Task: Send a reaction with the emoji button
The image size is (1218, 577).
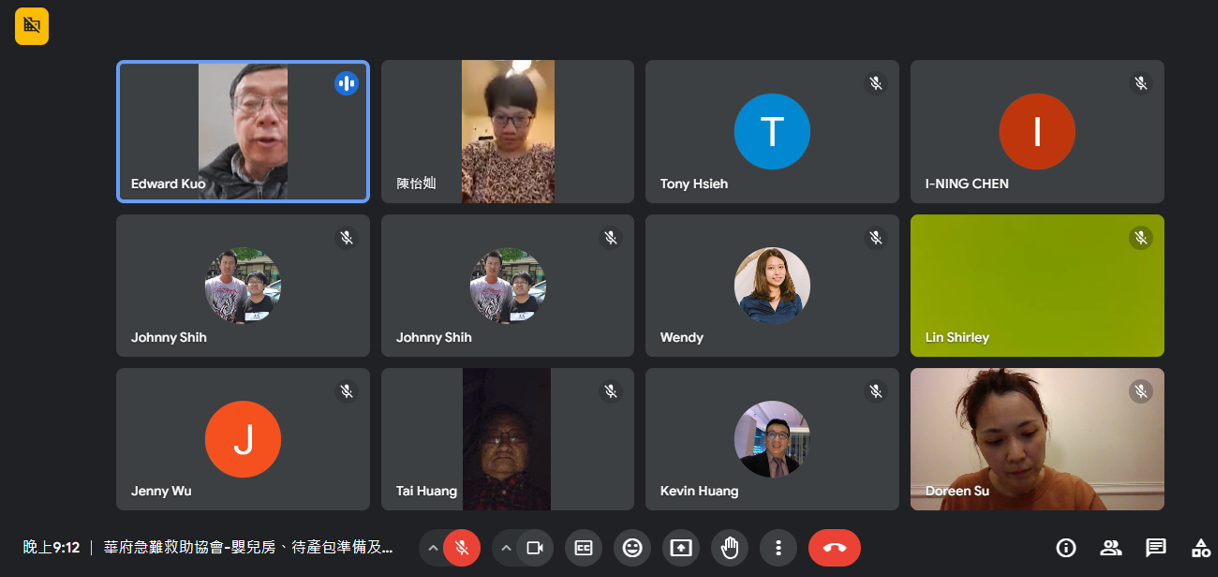Action: coord(632,548)
